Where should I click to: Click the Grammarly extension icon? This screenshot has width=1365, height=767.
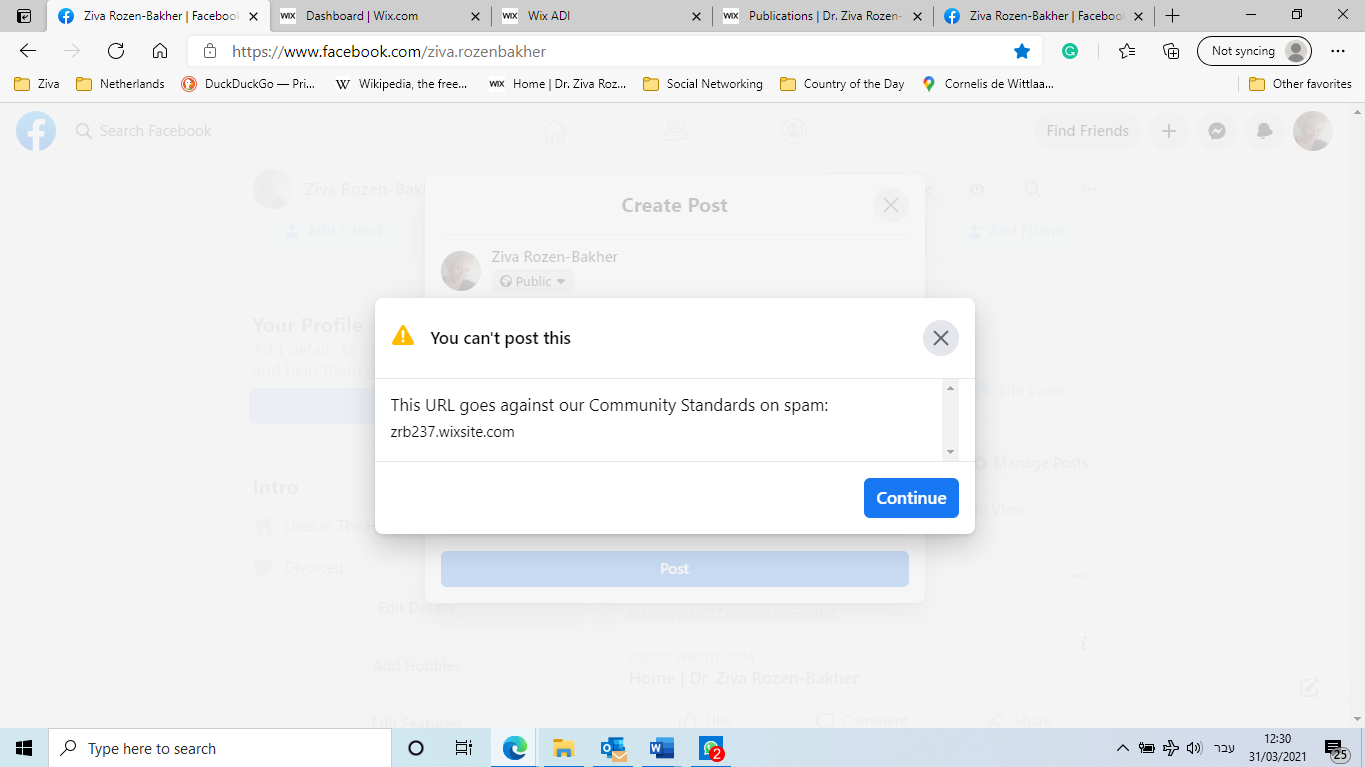[1070, 49]
